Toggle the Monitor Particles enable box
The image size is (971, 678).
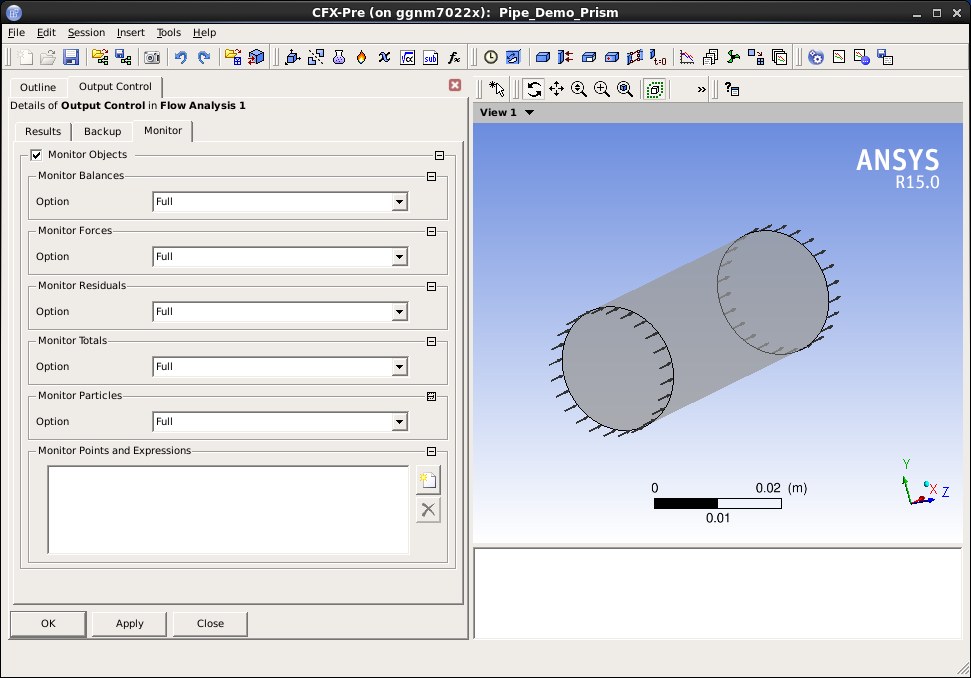[432, 396]
